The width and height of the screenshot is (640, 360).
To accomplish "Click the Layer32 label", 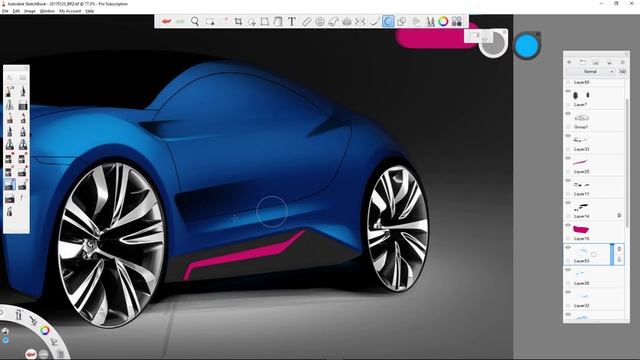I will click(x=582, y=306).
